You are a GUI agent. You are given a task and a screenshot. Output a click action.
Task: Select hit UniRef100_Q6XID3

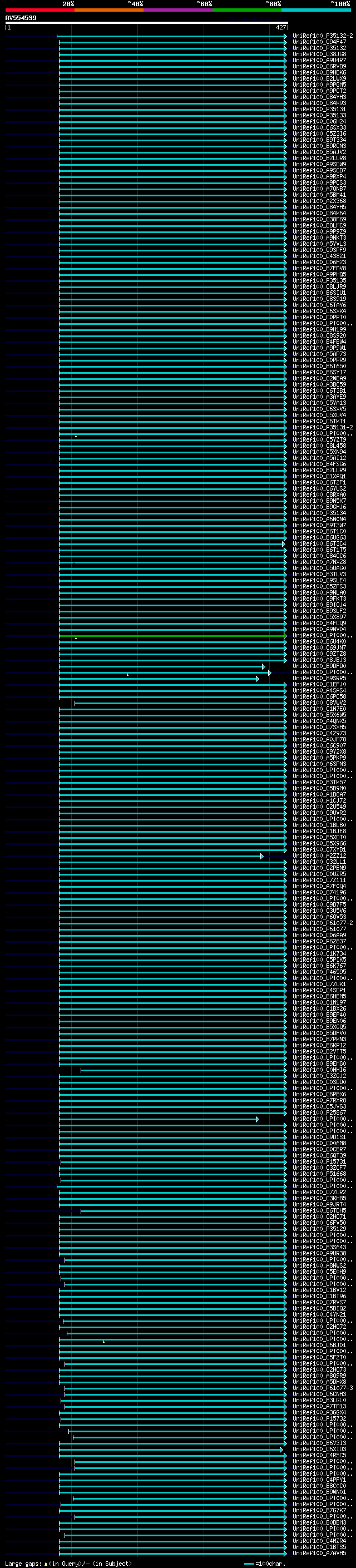[x=319, y=1450]
